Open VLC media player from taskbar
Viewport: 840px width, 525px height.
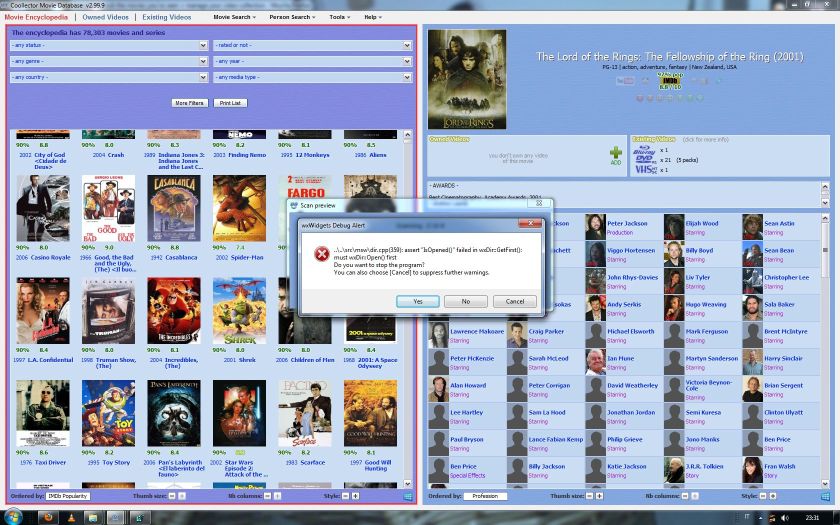click(x=71, y=518)
